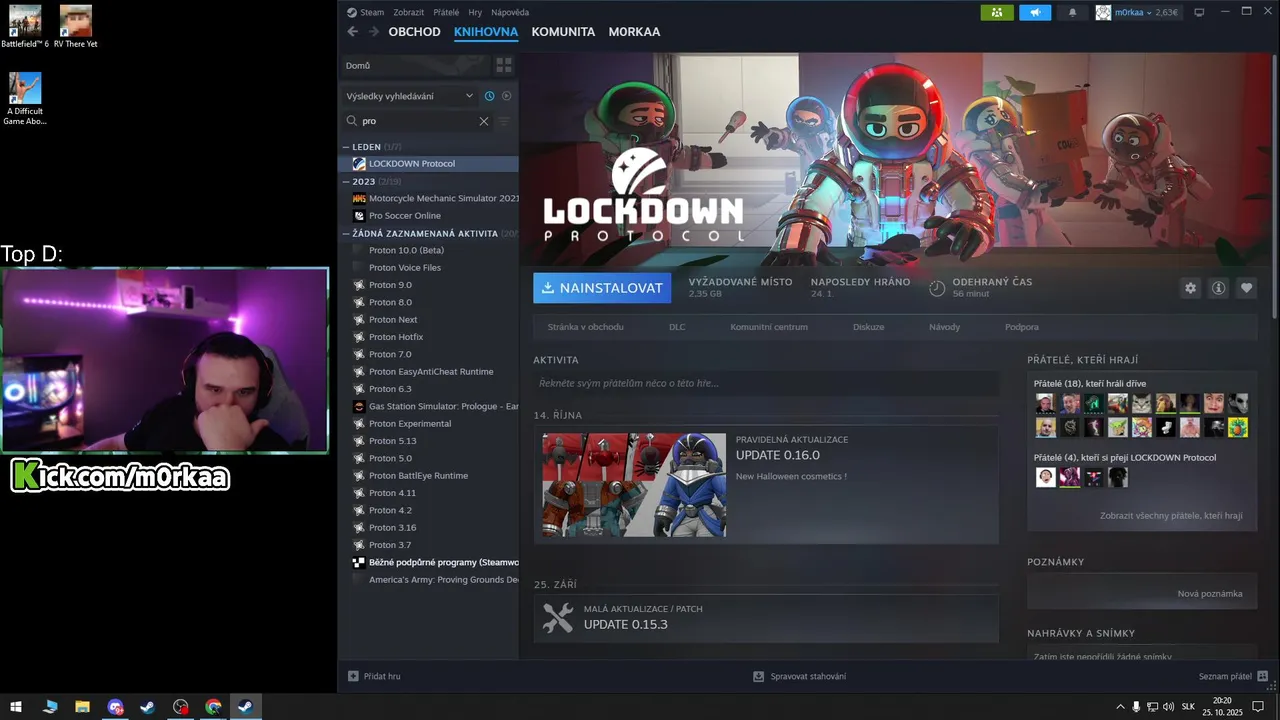Click the library search field
This screenshot has width=1280, height=720.
coord(417,121)
